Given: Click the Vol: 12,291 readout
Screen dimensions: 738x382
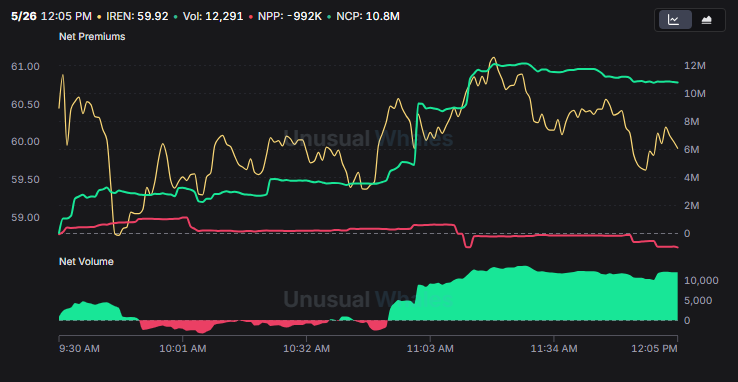Looking at the screenshot, I should pos(213,16).
